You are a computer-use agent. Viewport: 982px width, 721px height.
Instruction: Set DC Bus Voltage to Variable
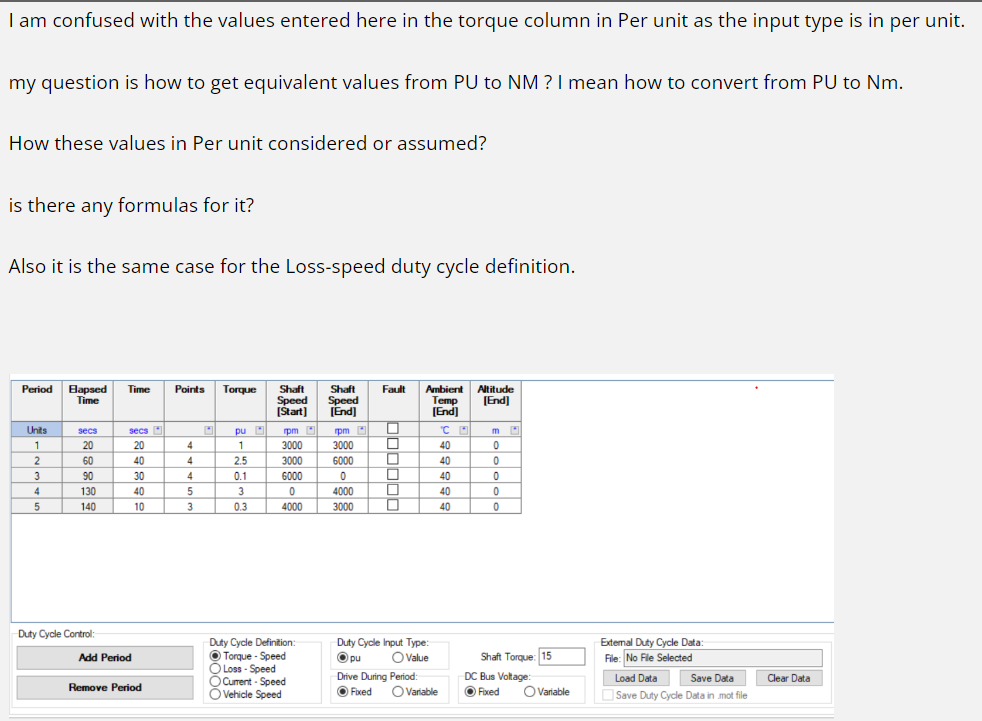tap(547, 692)
